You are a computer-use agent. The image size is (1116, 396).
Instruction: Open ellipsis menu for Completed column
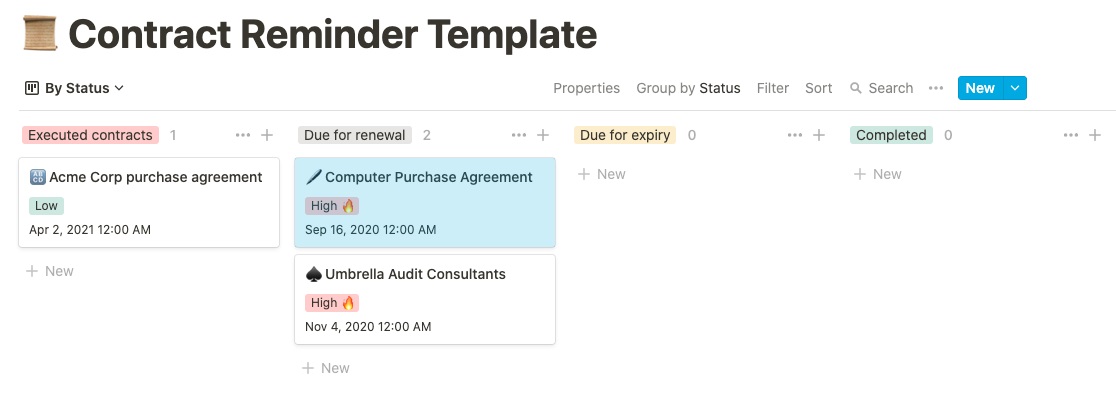click(1071, 135)
